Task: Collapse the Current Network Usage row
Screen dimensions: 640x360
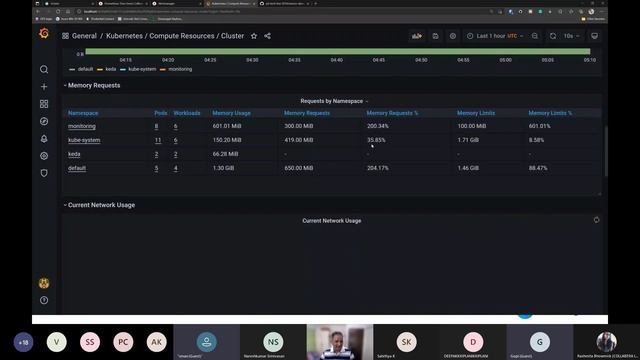Action: (x=99, y=205)
